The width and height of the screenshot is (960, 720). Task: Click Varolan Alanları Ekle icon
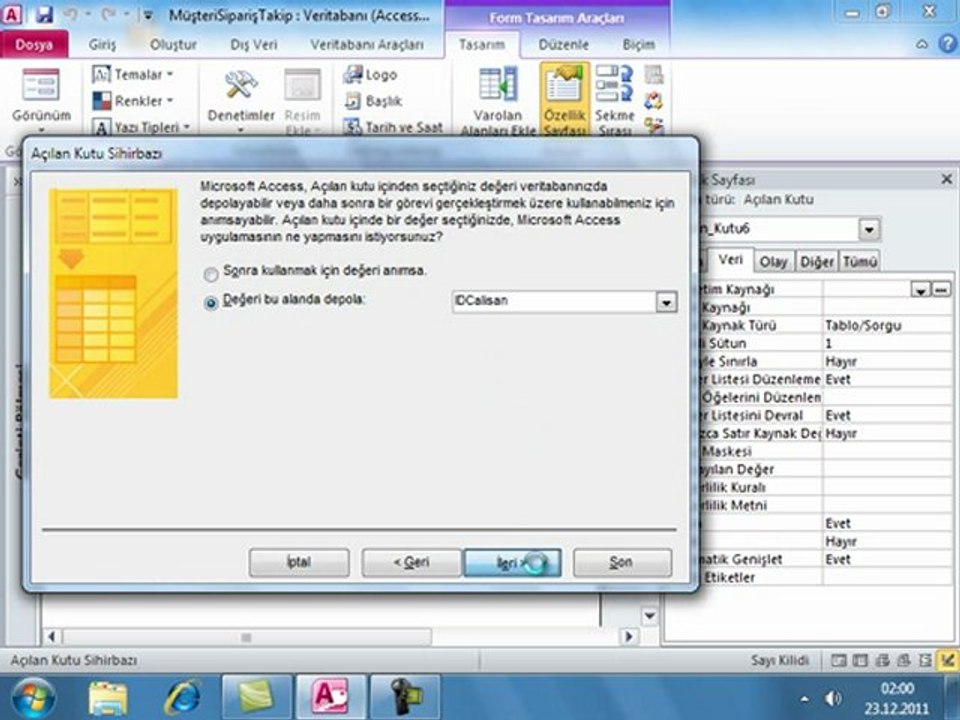(498, 84)
